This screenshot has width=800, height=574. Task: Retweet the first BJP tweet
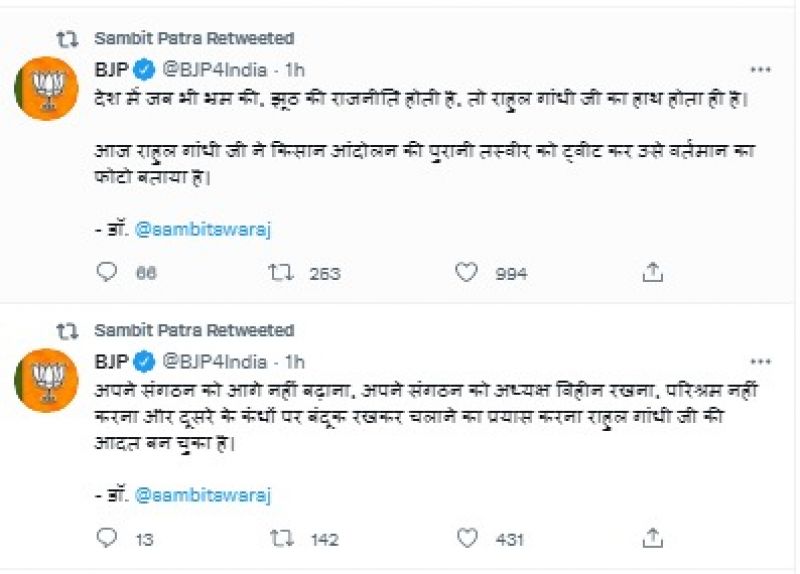[x=282, y=272]
